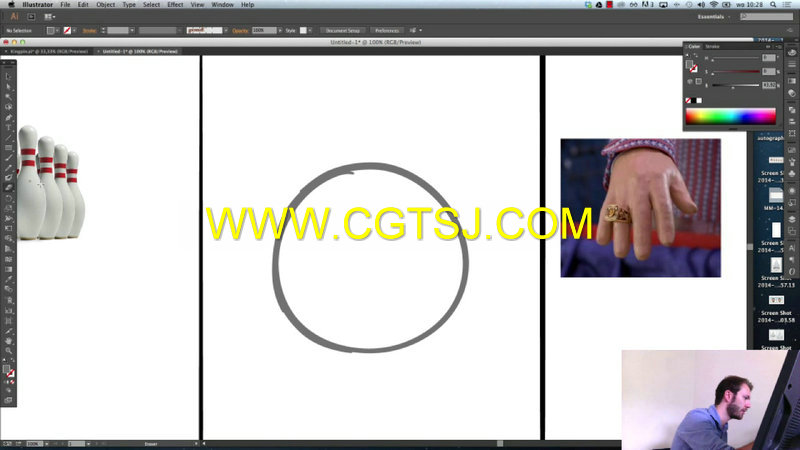Select the Rectangle tool
Screen dimensions: 800x450
coord(8,148)
